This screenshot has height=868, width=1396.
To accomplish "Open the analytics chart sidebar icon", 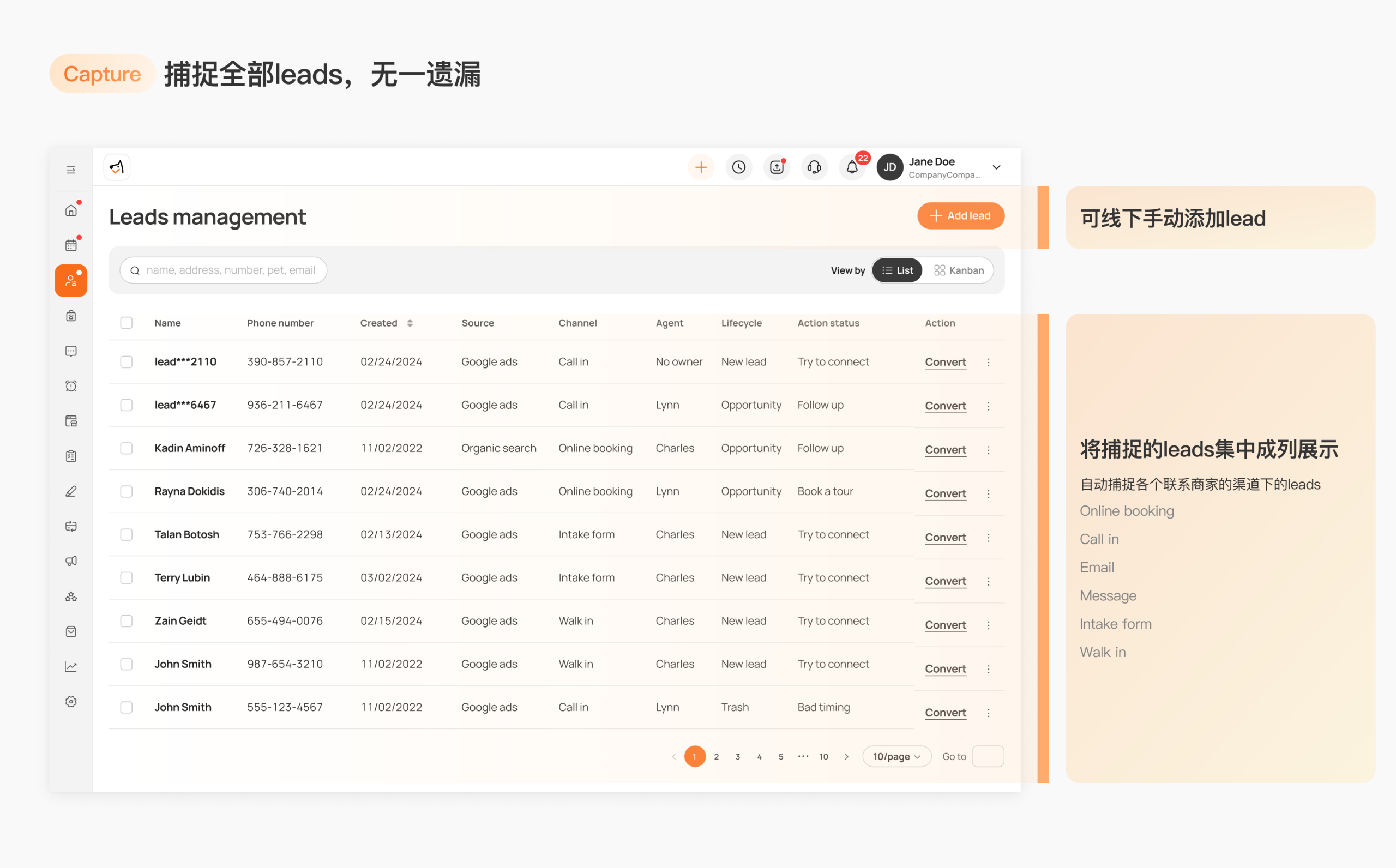I will 70,666.
